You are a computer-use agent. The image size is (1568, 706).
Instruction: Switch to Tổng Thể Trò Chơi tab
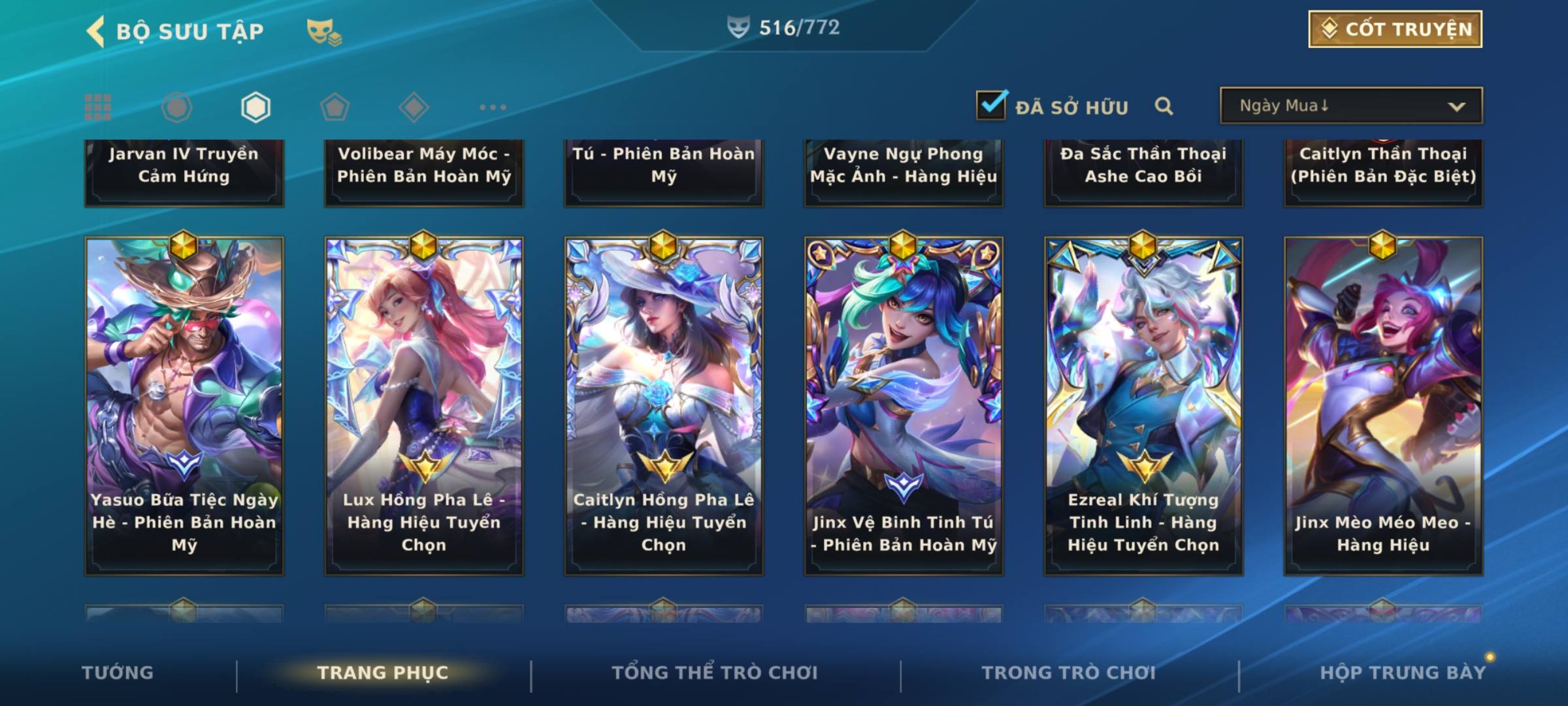715,672
